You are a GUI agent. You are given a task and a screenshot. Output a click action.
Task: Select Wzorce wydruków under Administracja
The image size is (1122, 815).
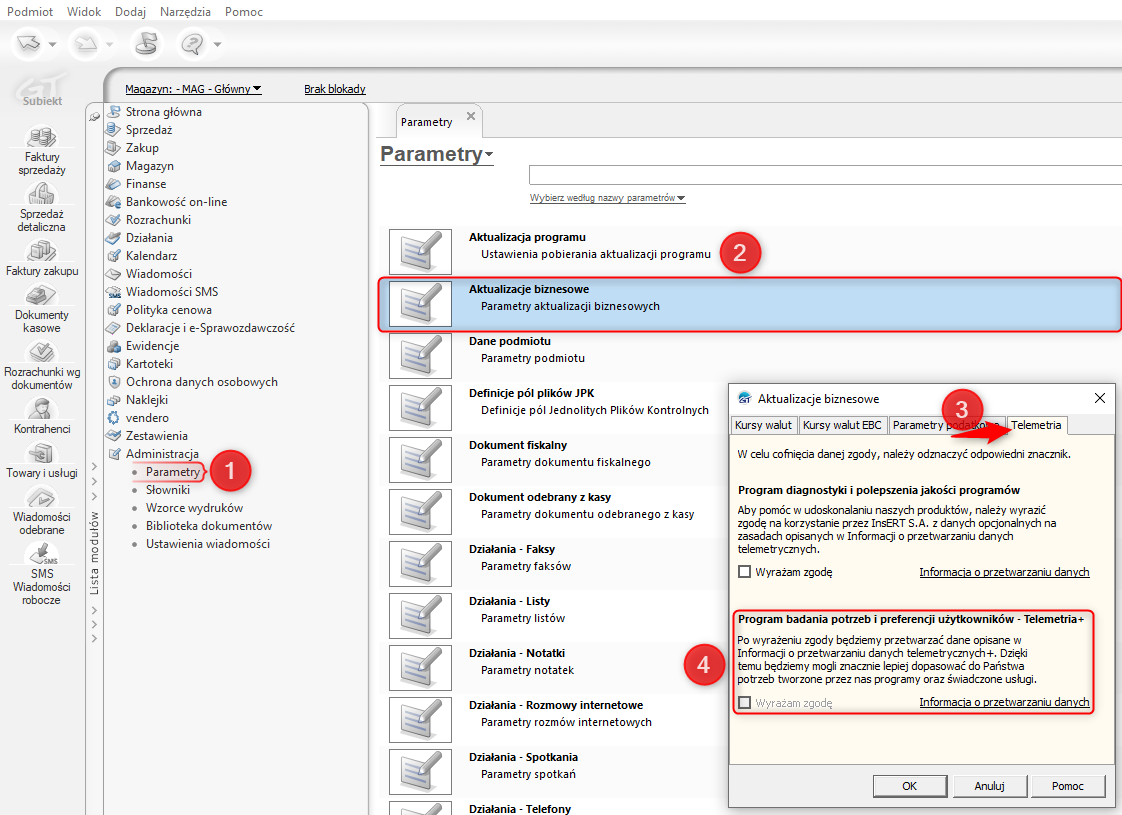coord(195,507)
